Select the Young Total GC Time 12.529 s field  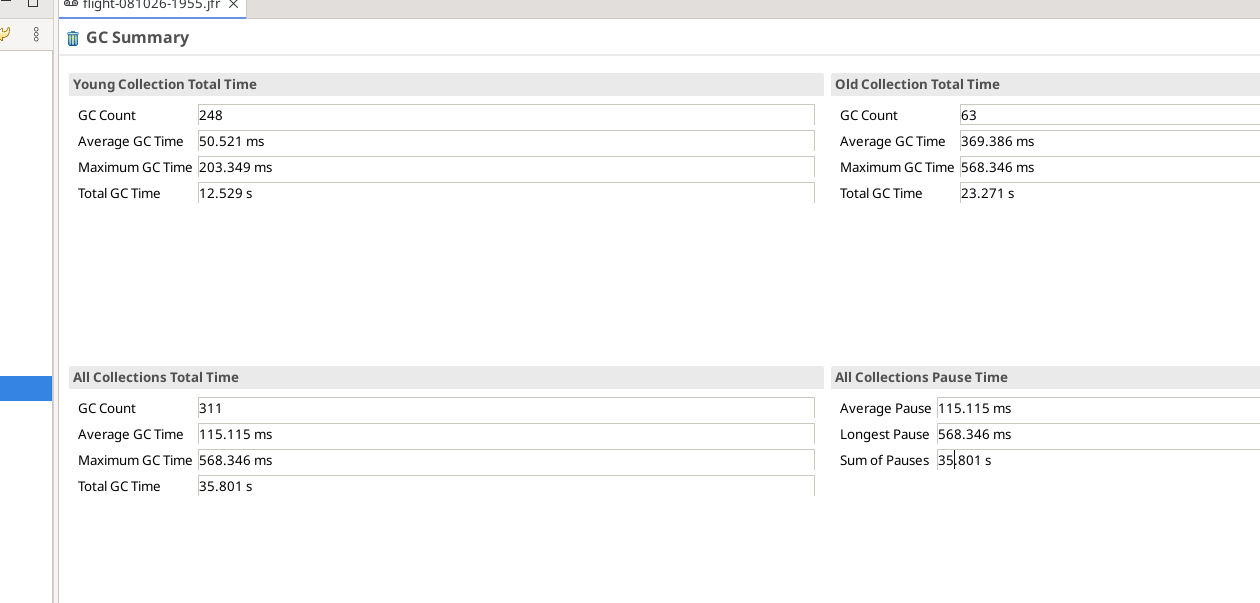pos(506,193)
